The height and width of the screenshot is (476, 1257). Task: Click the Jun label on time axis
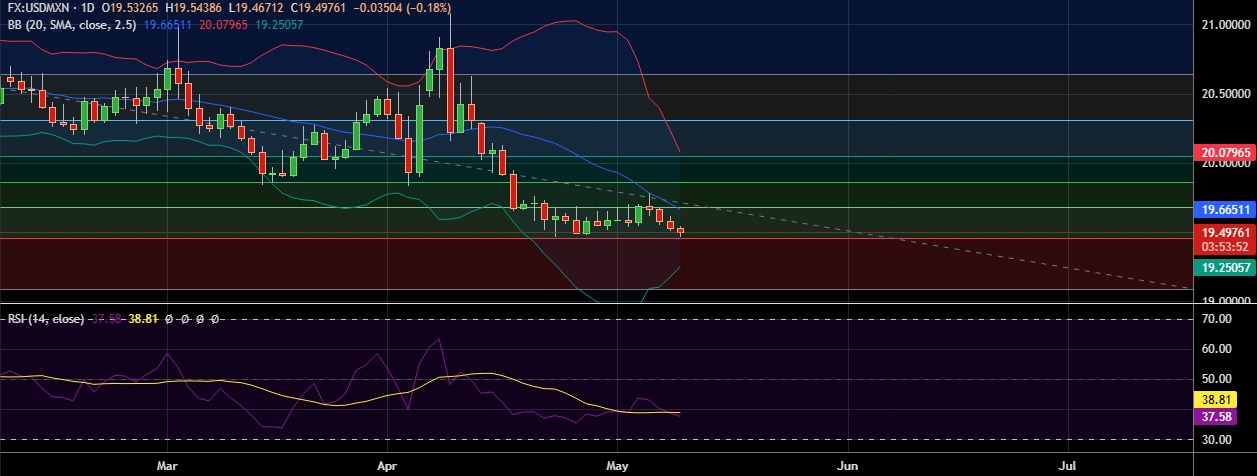click(x=847, y=466)
